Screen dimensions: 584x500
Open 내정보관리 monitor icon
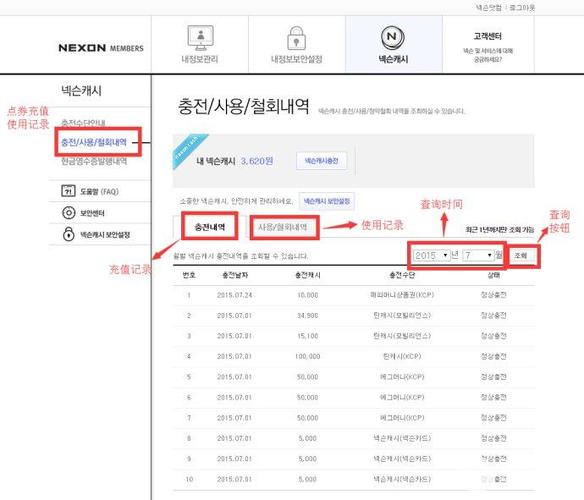[200, 38]
